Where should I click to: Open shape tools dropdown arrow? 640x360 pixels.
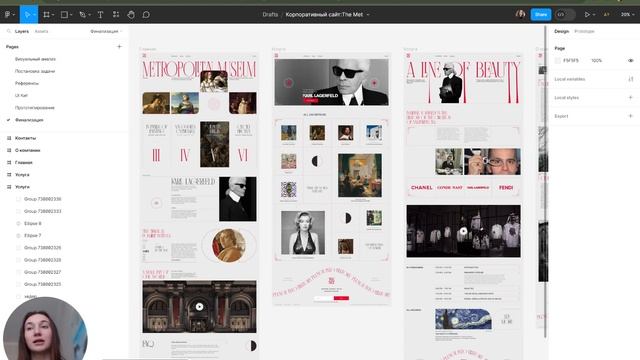click(71, 15)
